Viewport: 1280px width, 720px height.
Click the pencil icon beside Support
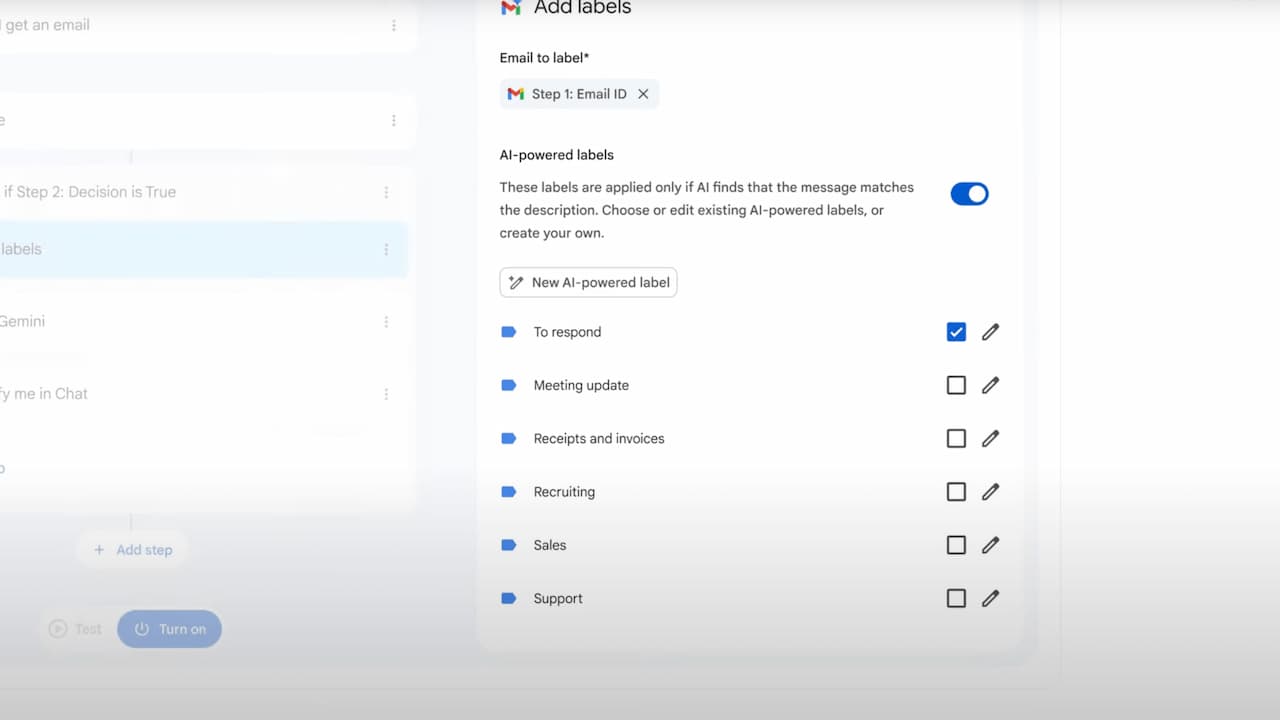pos(990,598)
